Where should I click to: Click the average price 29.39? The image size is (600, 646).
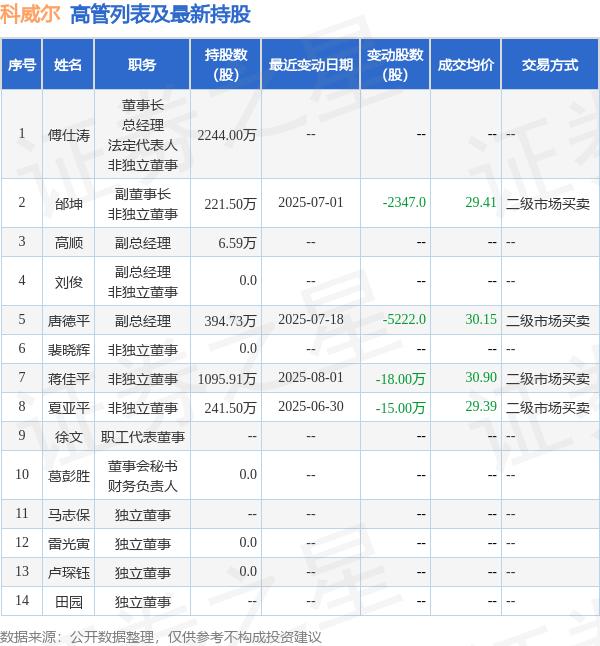click(481, 407)
